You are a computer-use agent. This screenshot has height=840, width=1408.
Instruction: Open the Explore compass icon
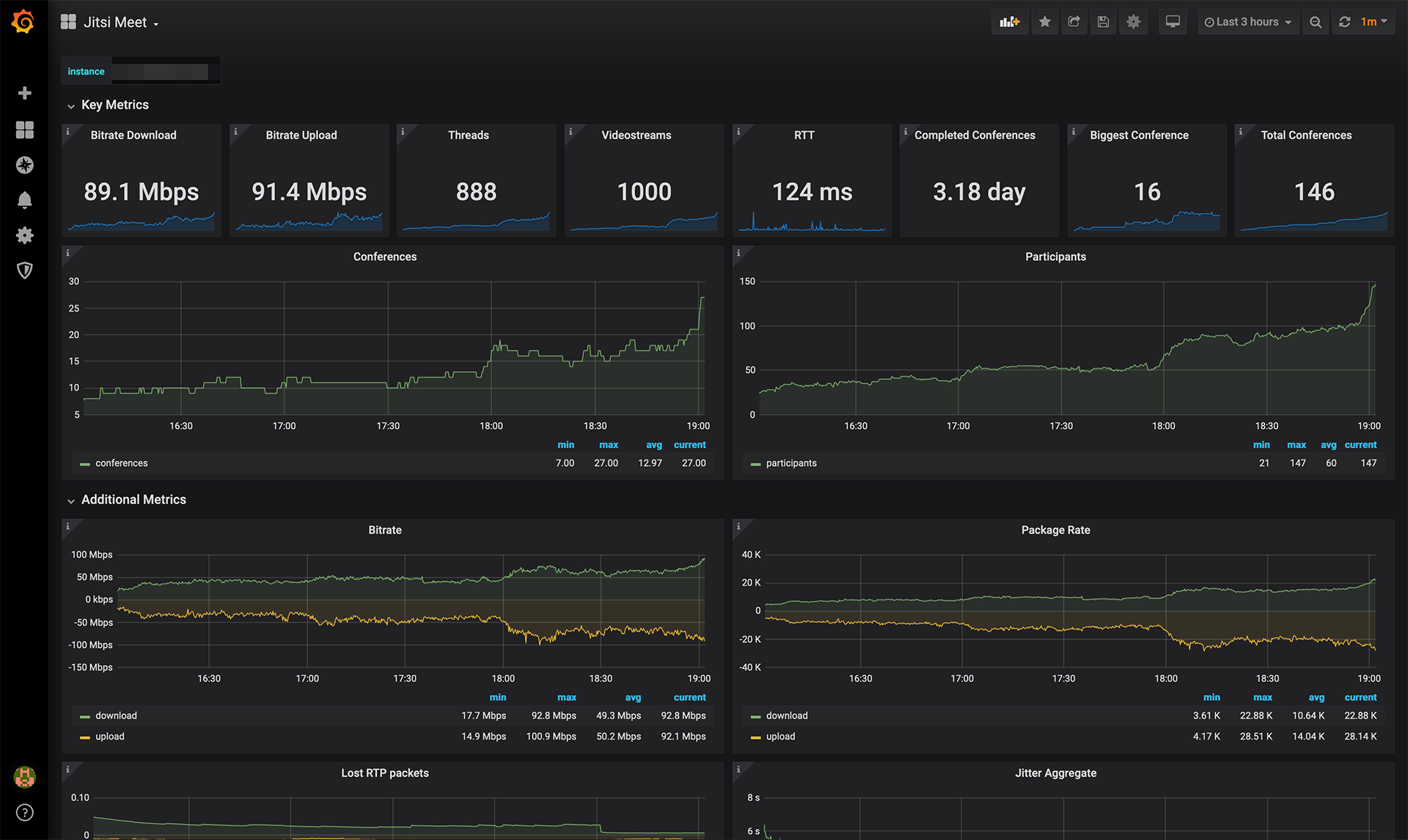(x=25, y=165)
